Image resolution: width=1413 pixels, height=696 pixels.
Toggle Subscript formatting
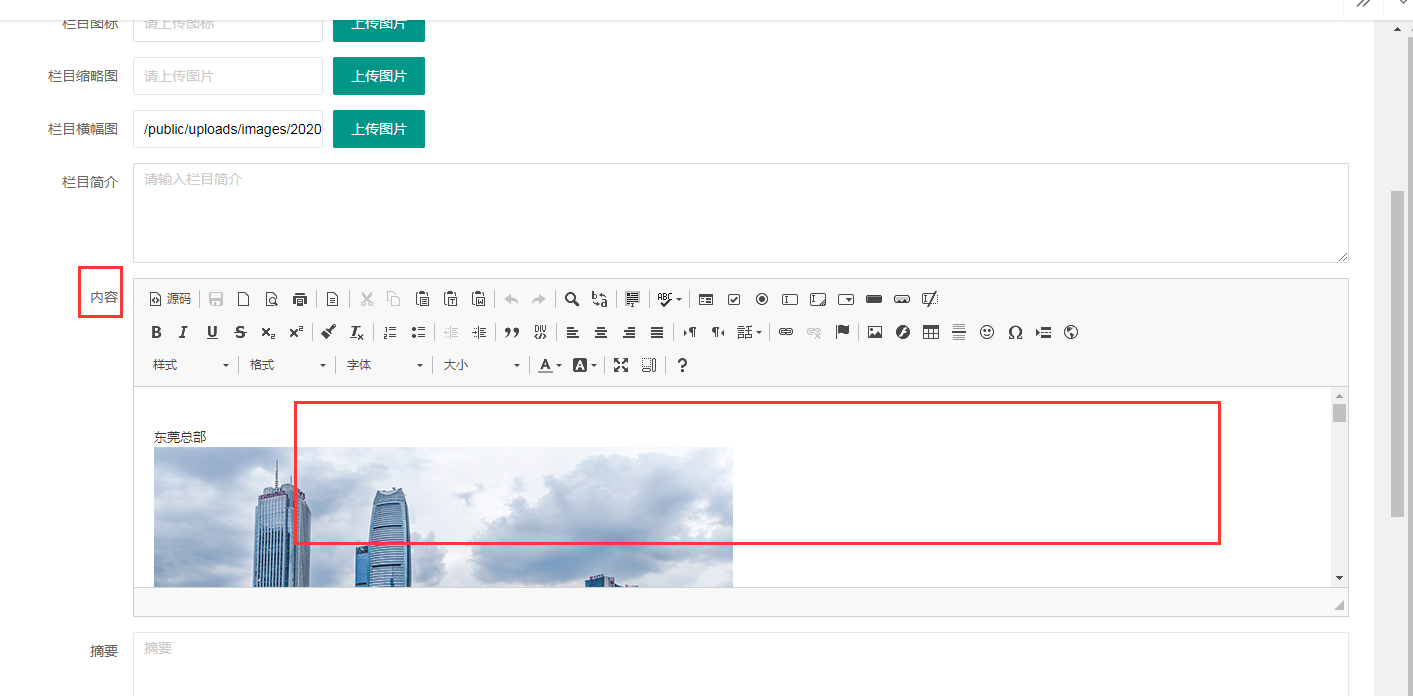[268, 332]
